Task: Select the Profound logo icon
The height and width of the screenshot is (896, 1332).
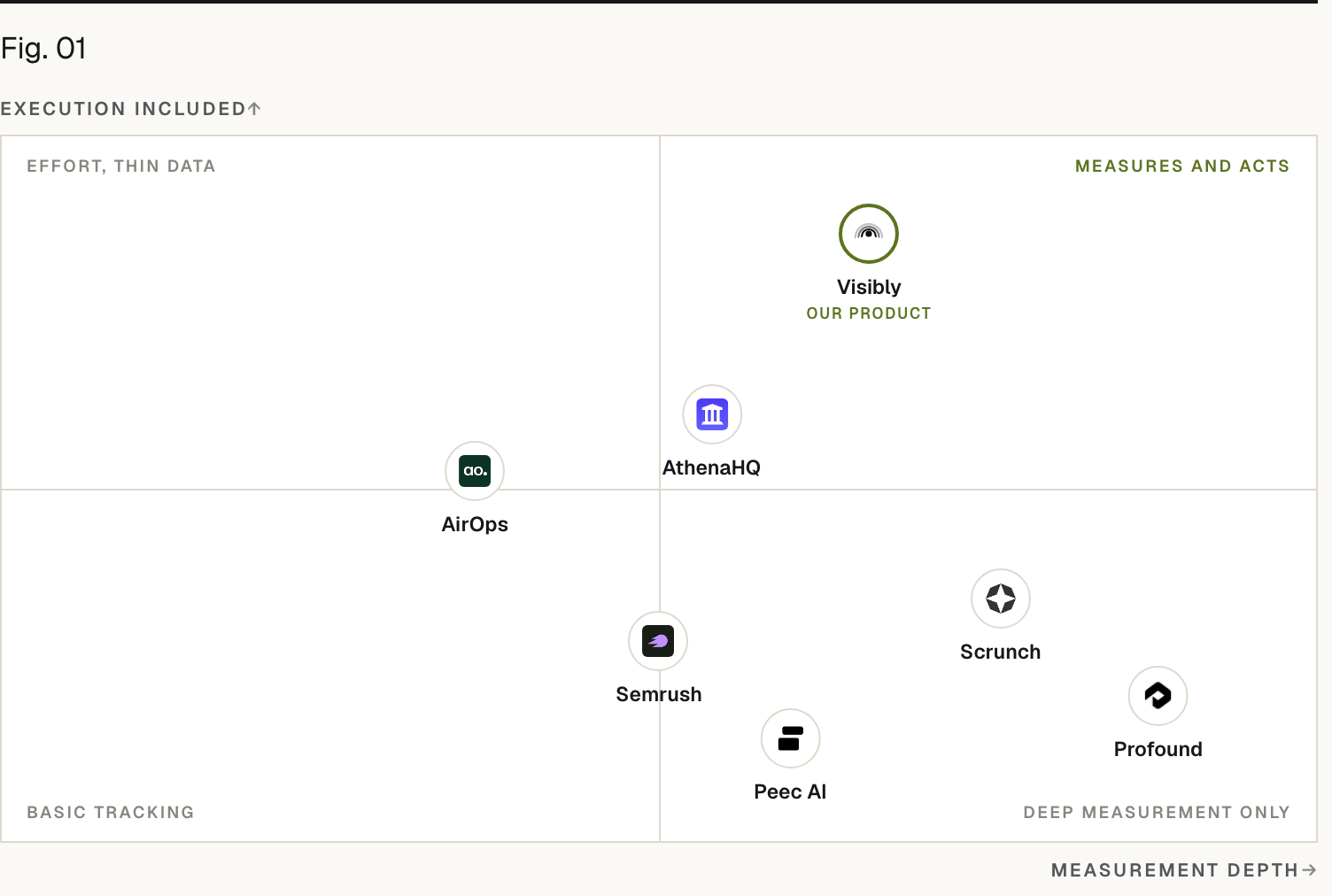Action: point(1158,696)
